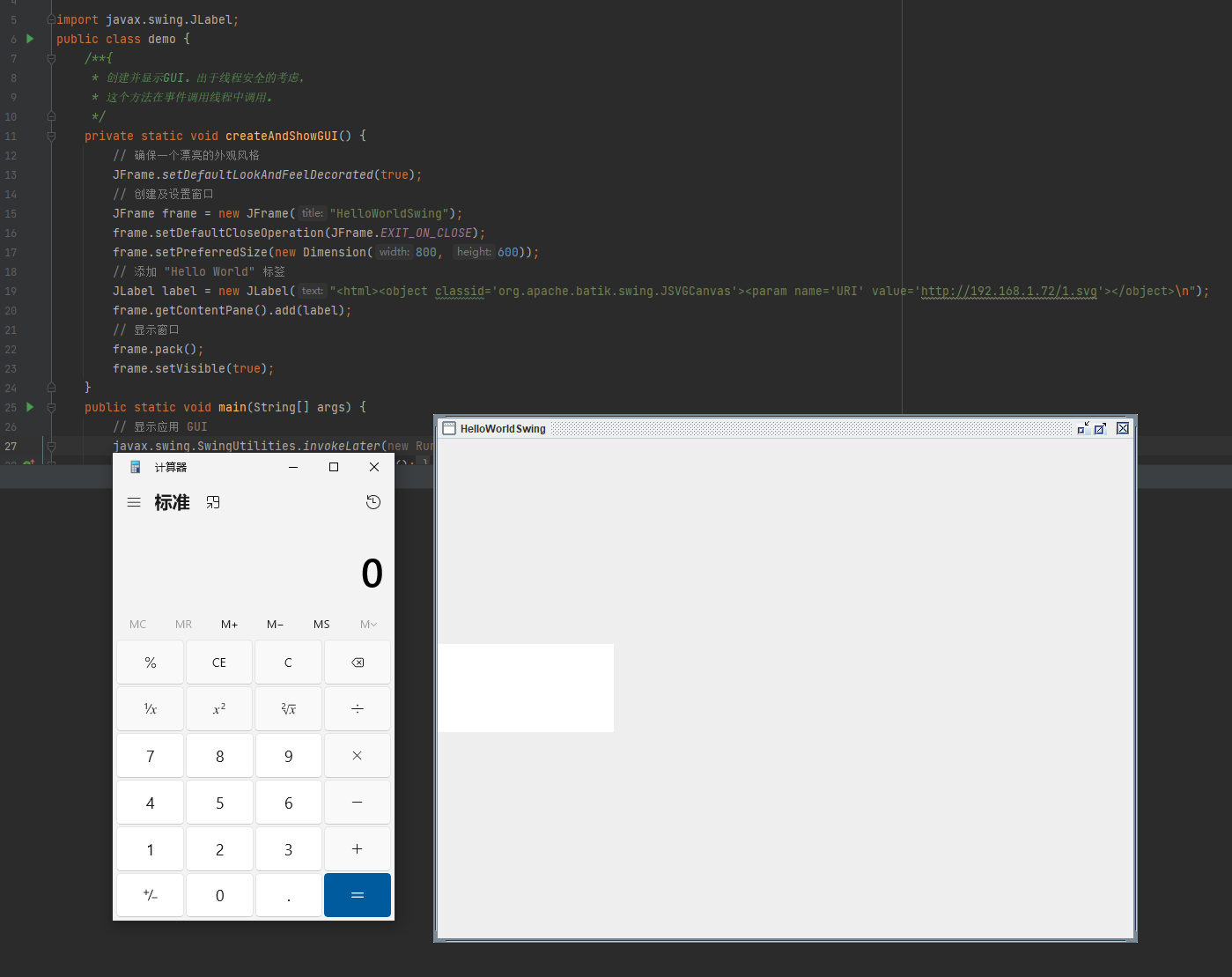The height and width of the screenshot is (977, 1232).
Task: Click digit 2 on calculator
Action: (x=219, y=849)
